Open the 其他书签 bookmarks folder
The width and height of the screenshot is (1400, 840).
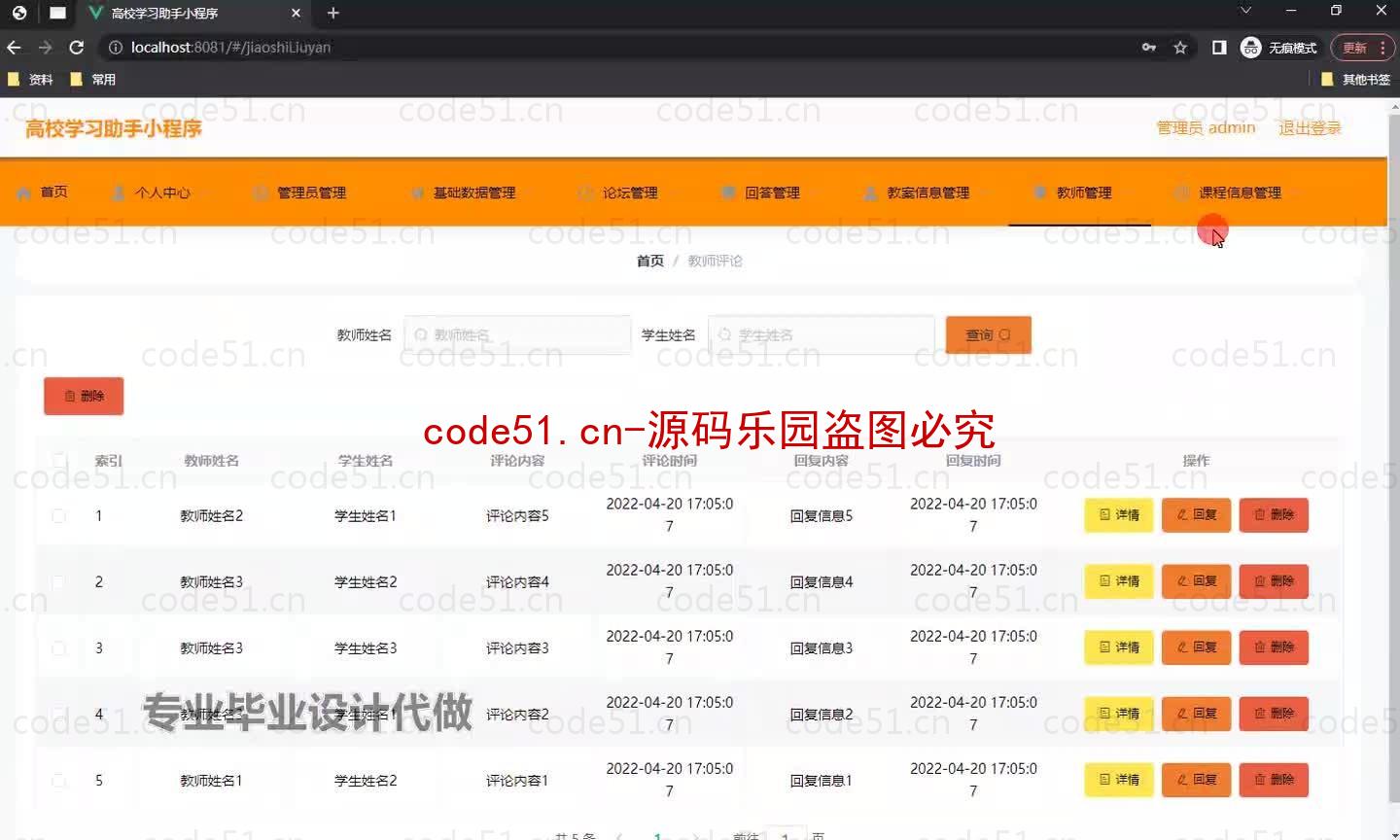1355,80
